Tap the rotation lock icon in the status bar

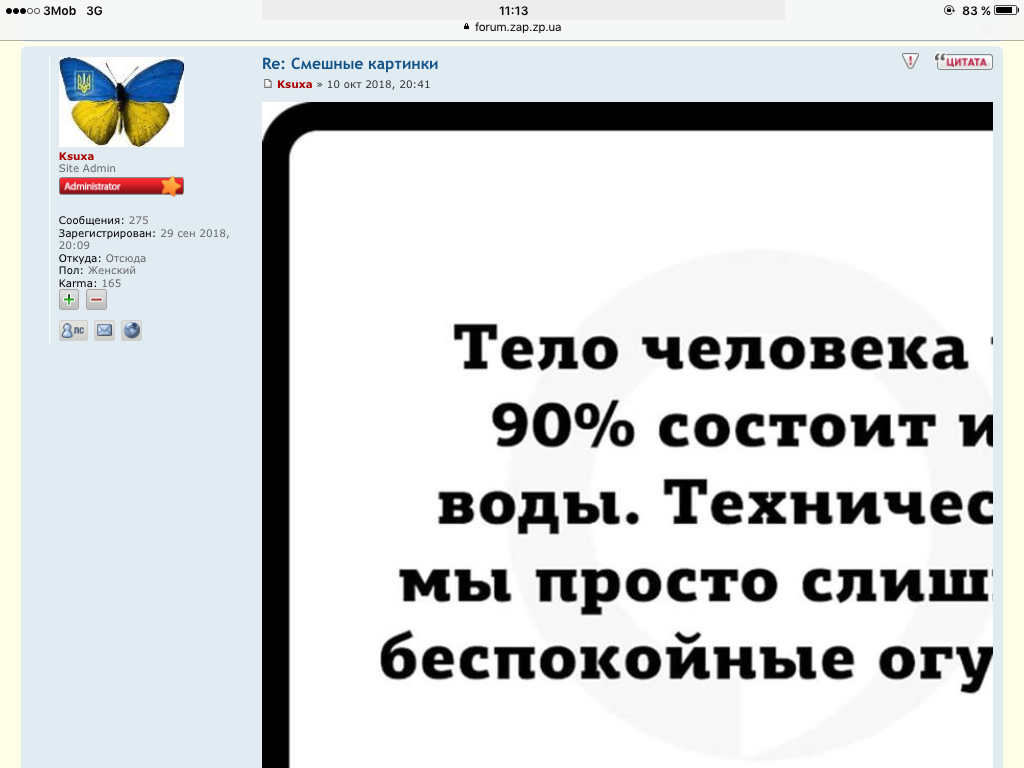pos(949,10)
